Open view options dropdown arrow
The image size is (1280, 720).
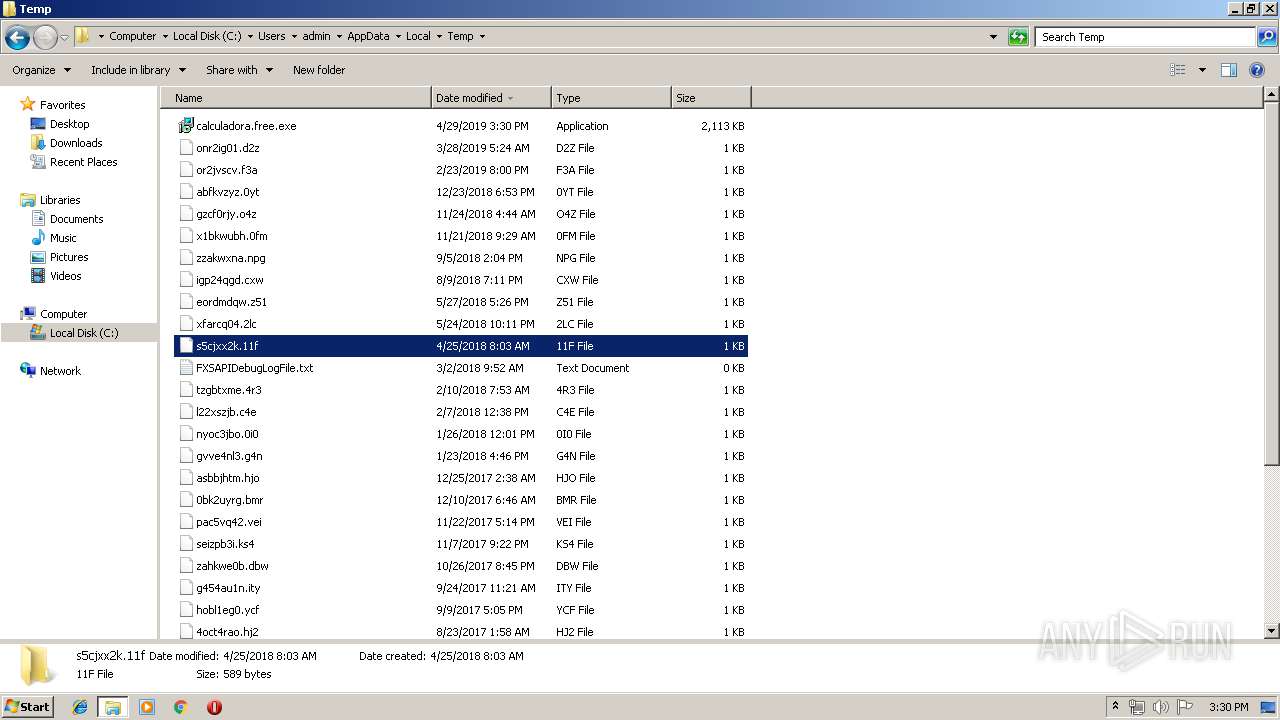pos(1202,70)
